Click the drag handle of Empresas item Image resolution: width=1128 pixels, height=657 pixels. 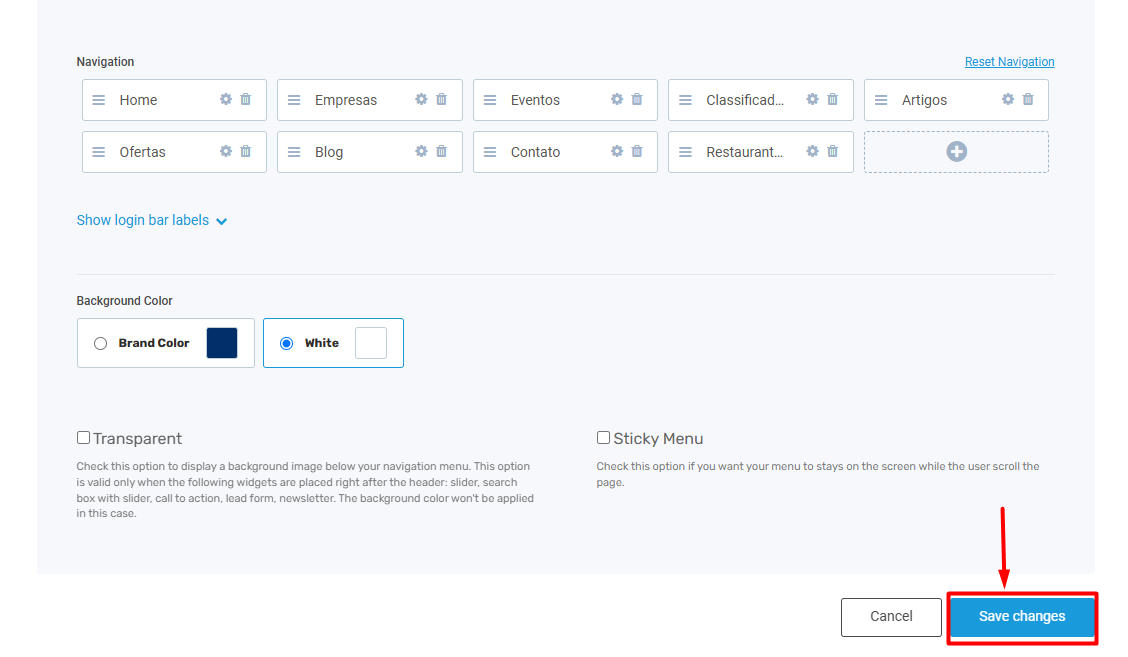pyautogui.click(x=294, y=100)
